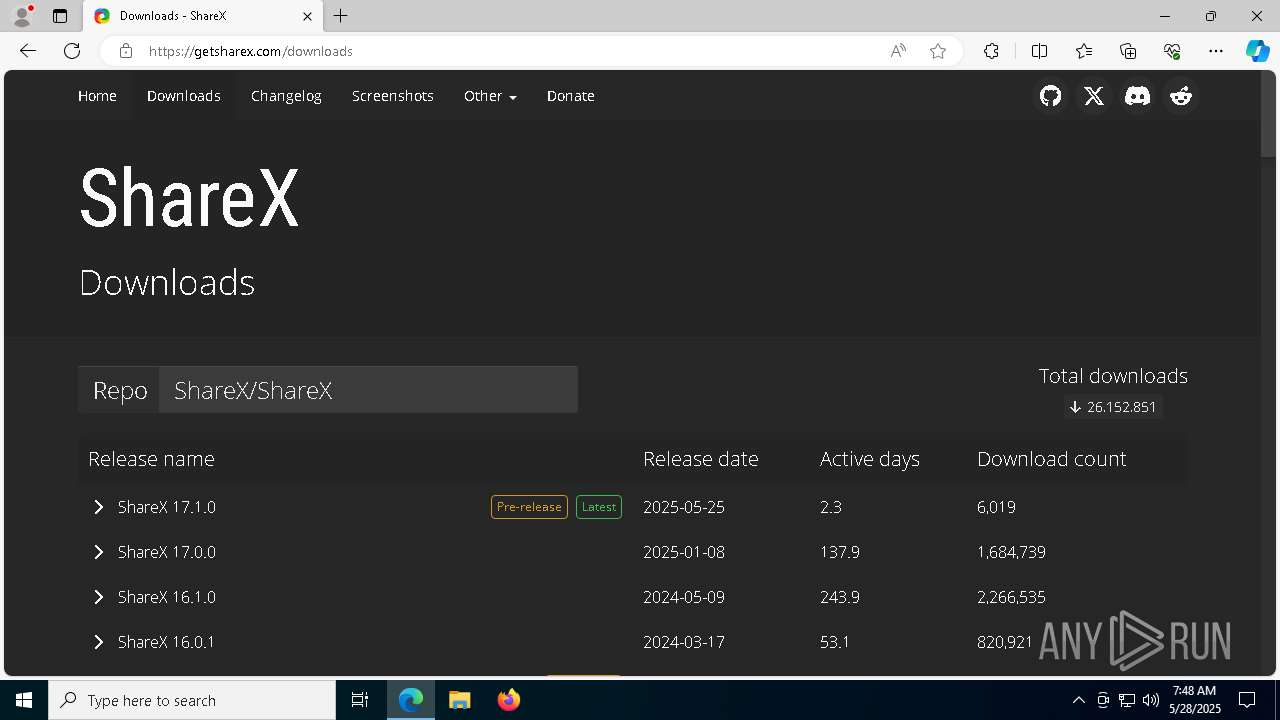
Task: Open the volume control in the tray
Action: pos(1151,700)
